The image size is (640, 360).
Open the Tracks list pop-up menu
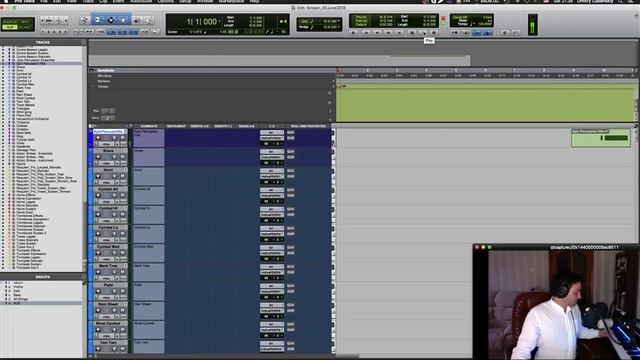(x=83, y=42)
